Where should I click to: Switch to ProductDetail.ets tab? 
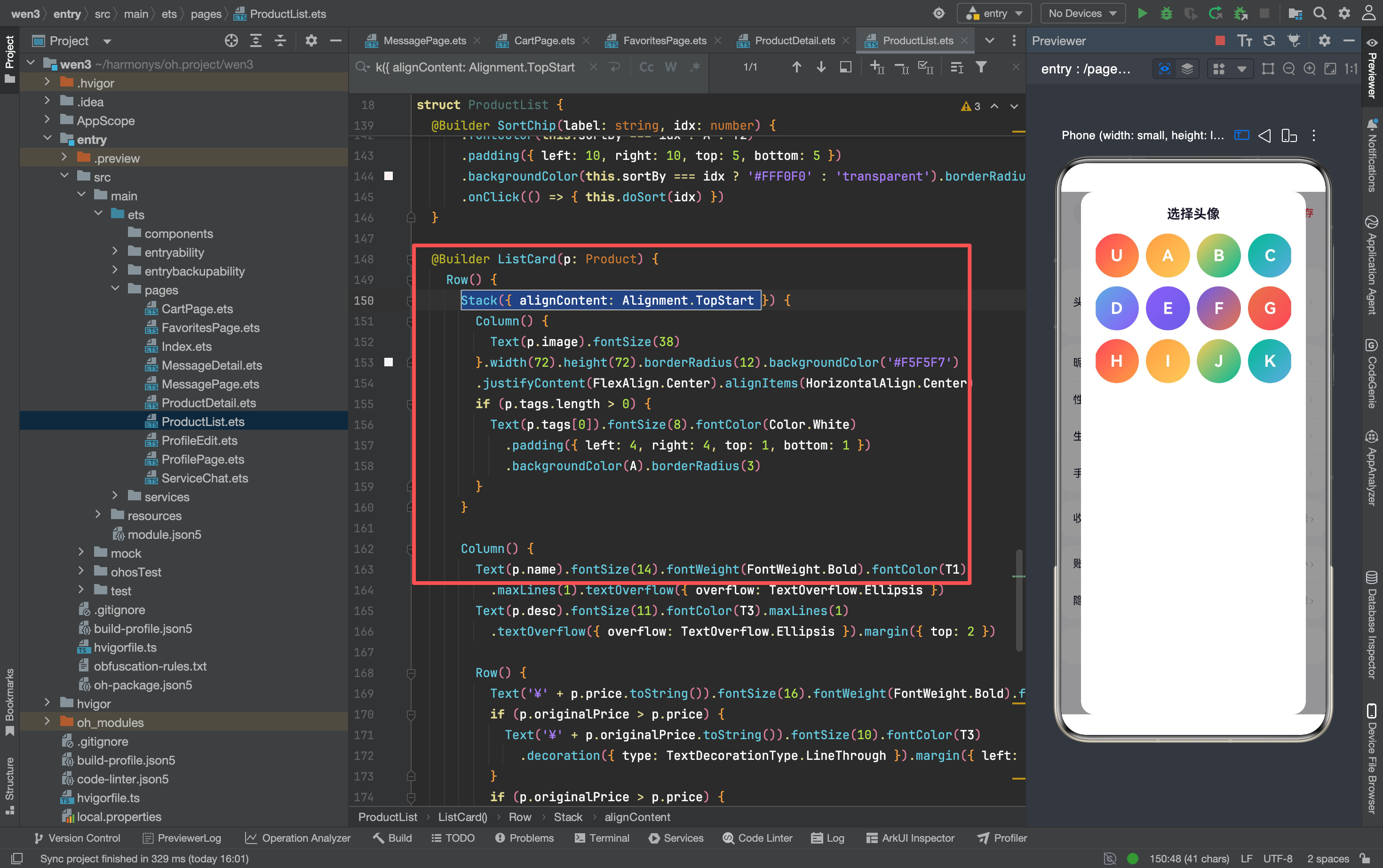coord(795,41)
